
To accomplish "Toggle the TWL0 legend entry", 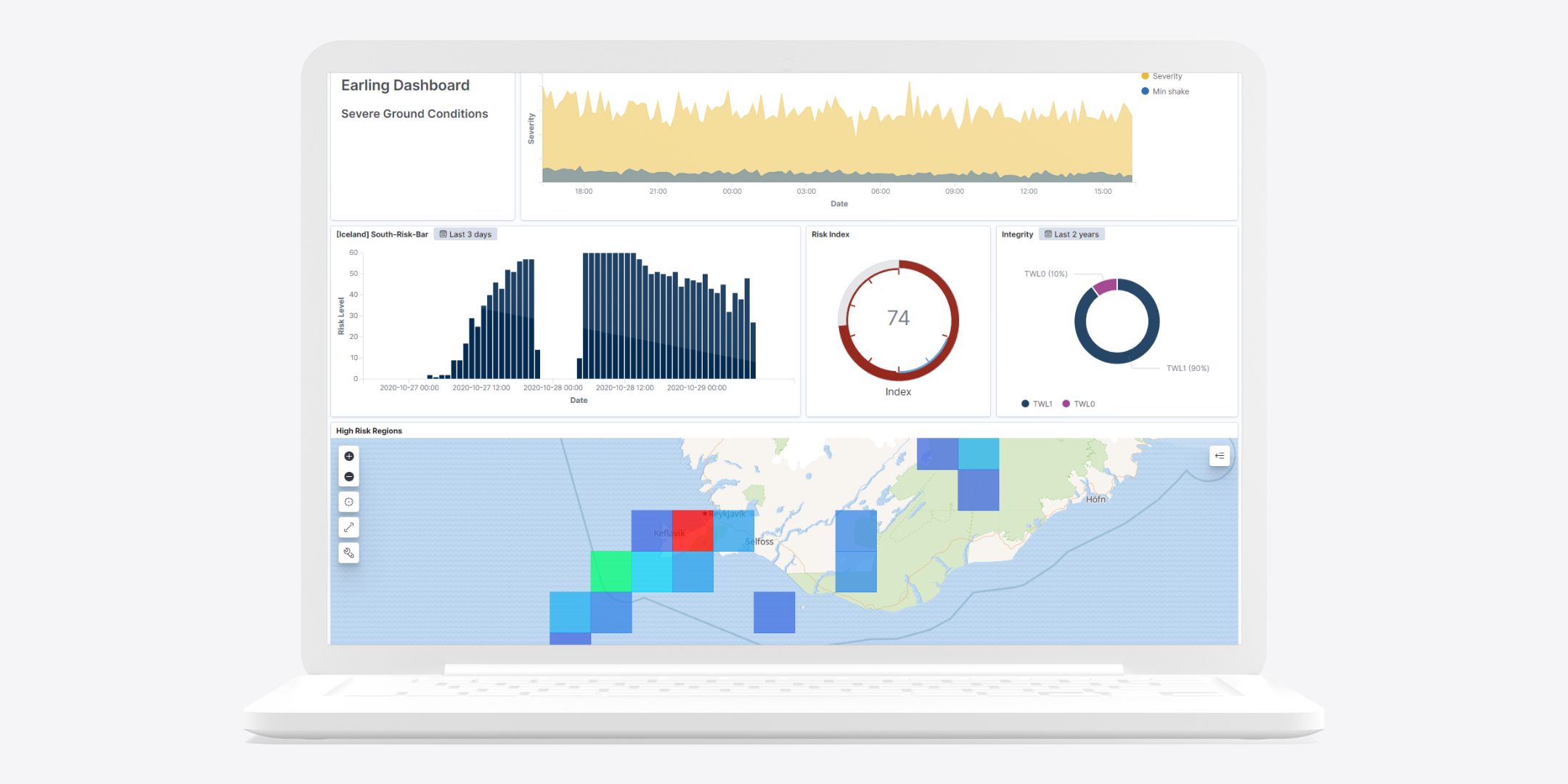I will 1079,404.
